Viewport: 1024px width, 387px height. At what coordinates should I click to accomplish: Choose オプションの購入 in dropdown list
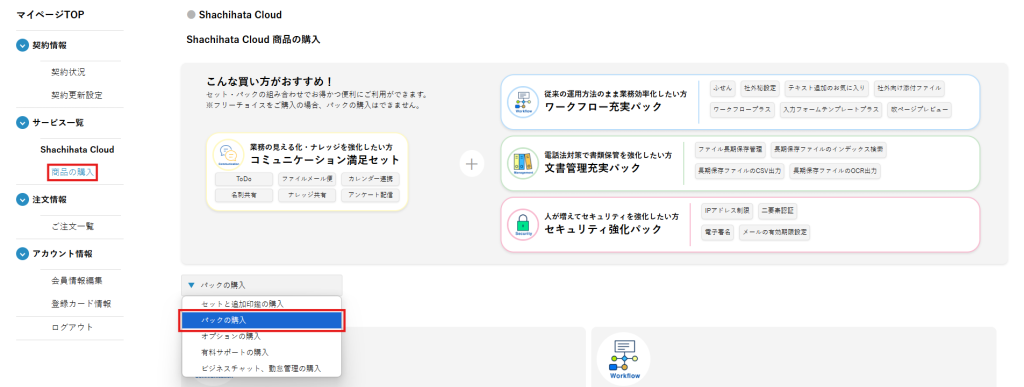point(261,336)
